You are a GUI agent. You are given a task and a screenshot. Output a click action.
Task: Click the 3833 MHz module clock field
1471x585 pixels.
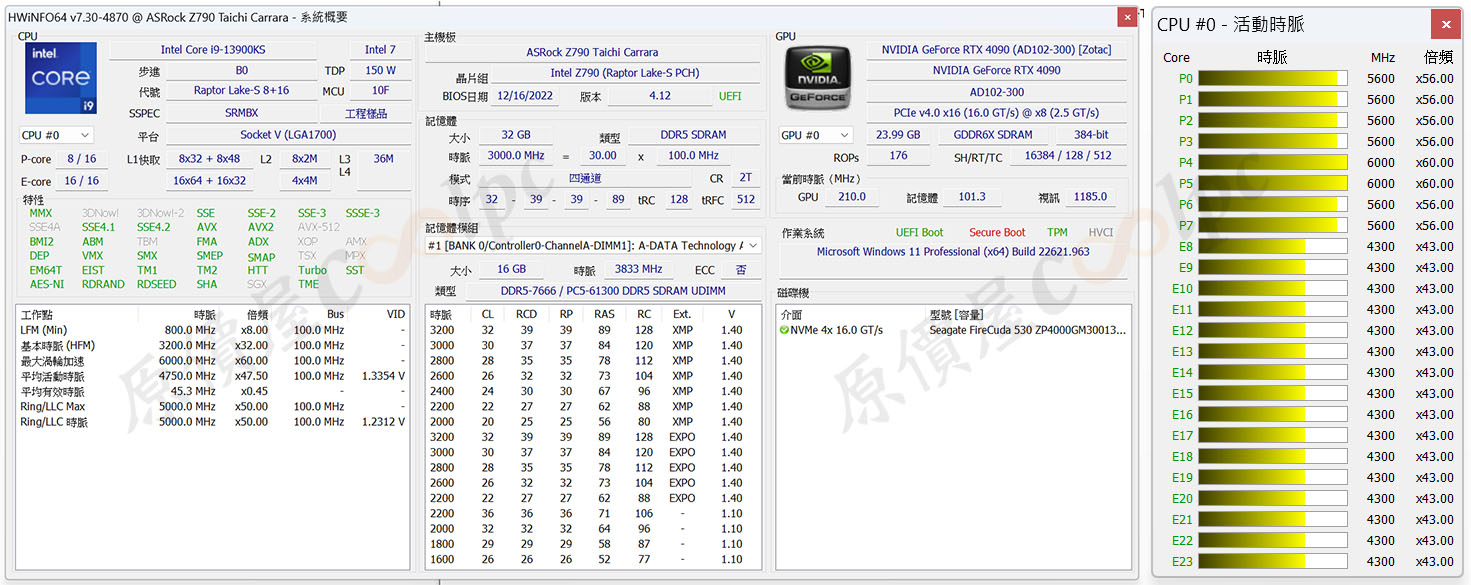[x=638, y=269]
